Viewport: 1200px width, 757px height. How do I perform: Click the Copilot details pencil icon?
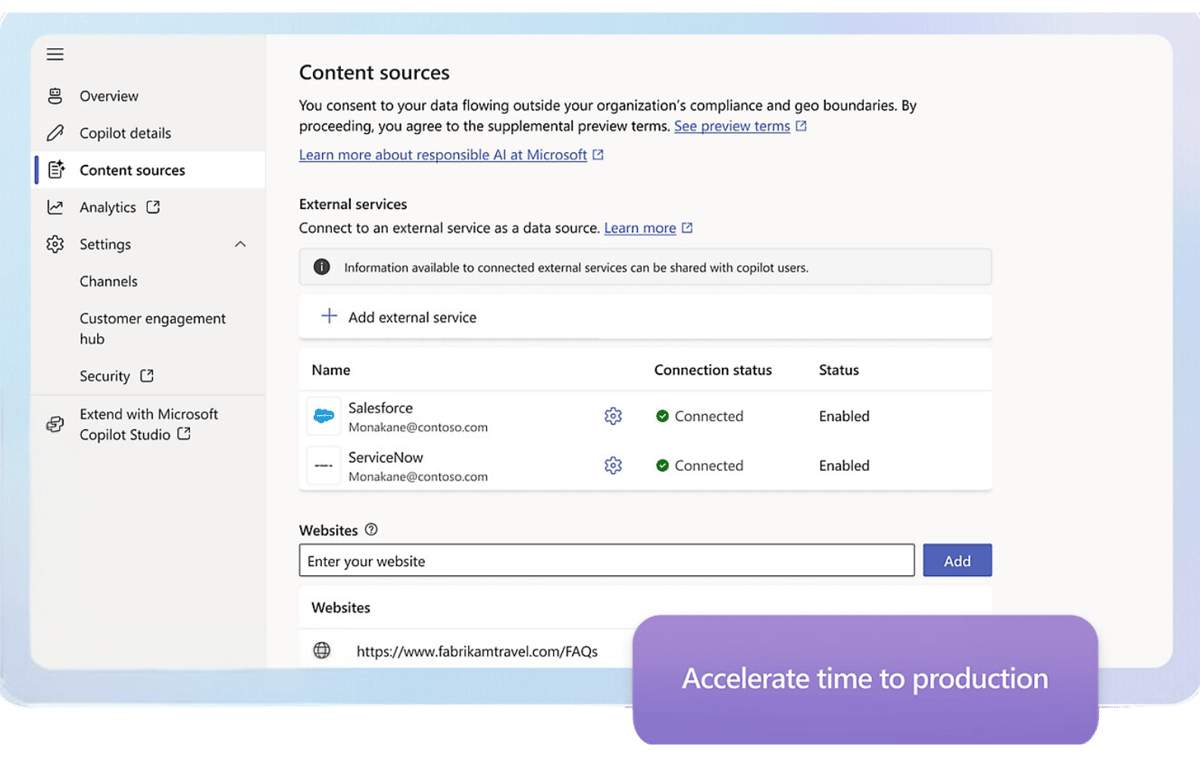[55, 133]
